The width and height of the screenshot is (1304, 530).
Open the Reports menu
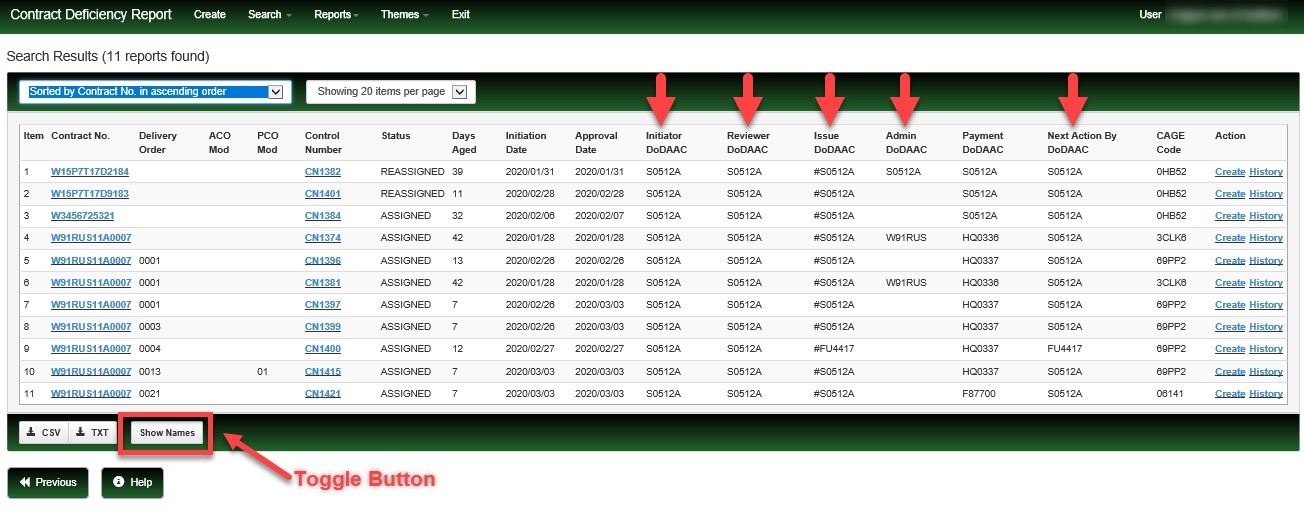tap(337, 15)
